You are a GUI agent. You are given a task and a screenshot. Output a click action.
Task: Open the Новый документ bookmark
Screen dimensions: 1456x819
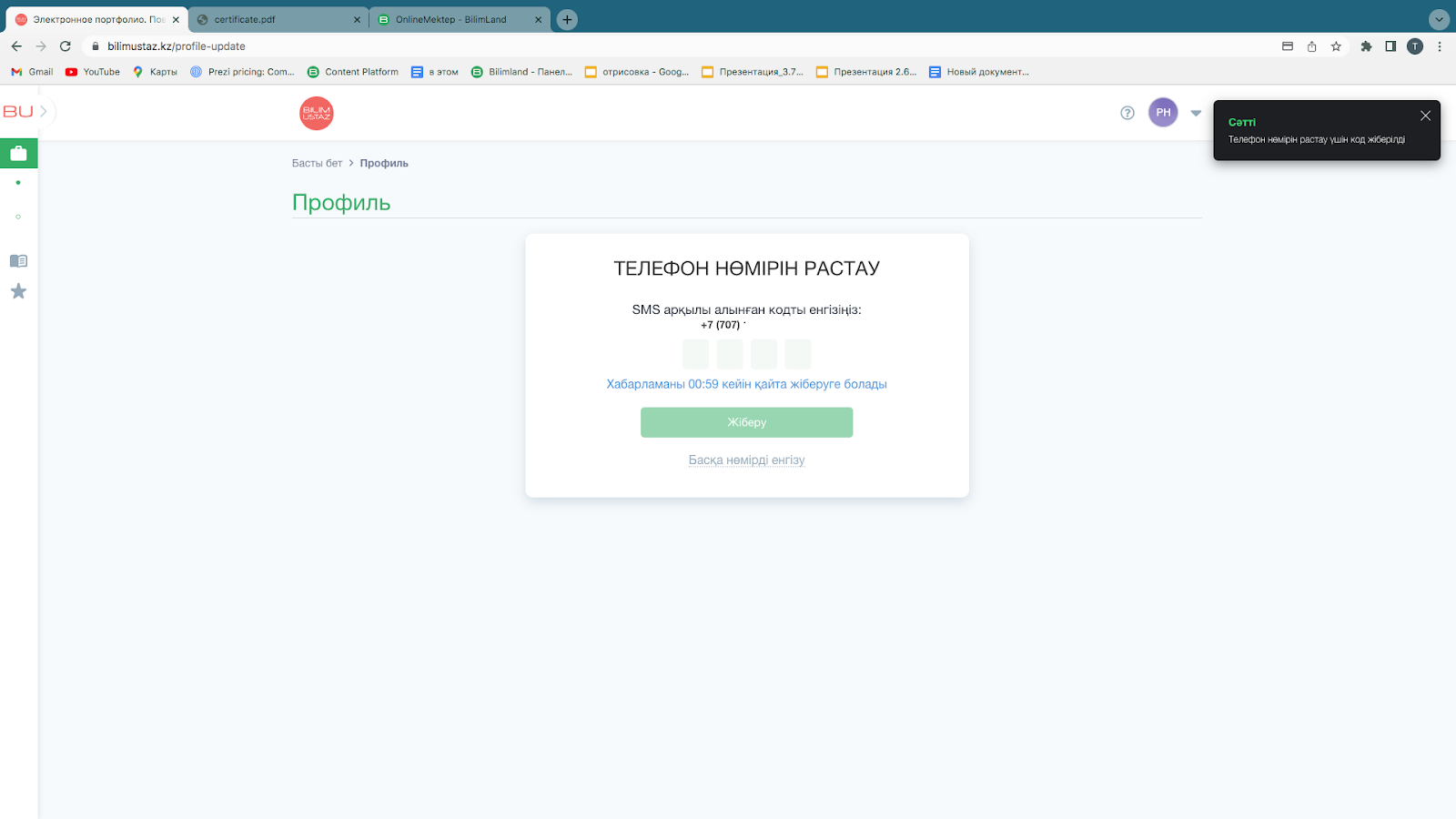click(979, 72)
